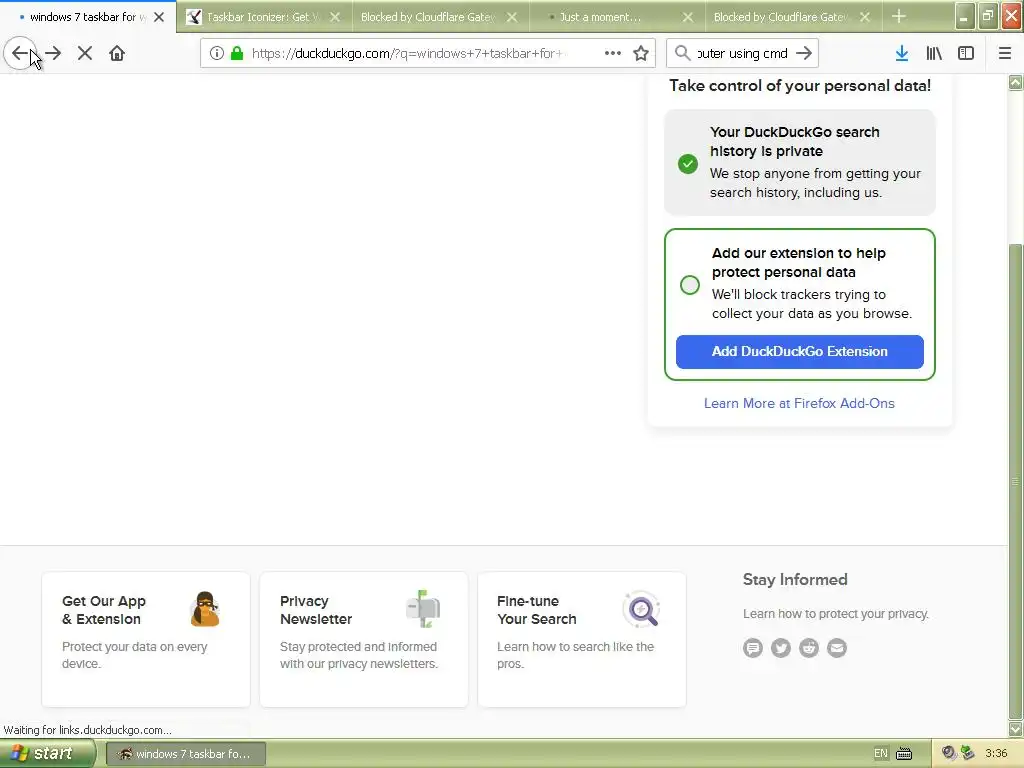Close the last Blocked by Cloudflare tab
1024x768 pixels.
click(x=865, y=17)
